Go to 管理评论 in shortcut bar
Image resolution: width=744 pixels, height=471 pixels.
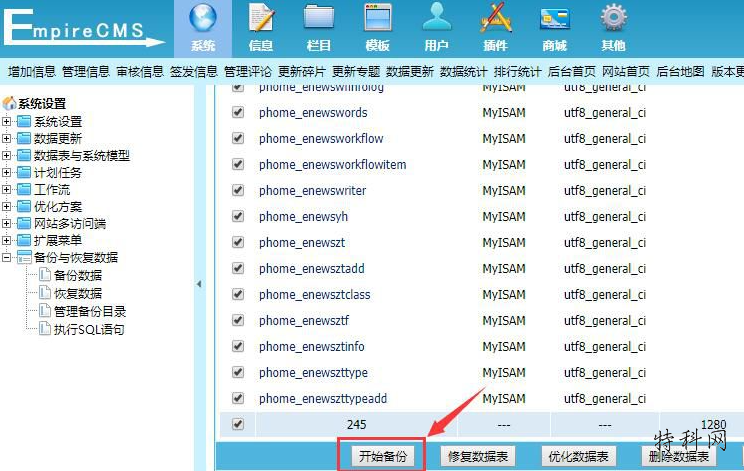(x=248, y=72)
